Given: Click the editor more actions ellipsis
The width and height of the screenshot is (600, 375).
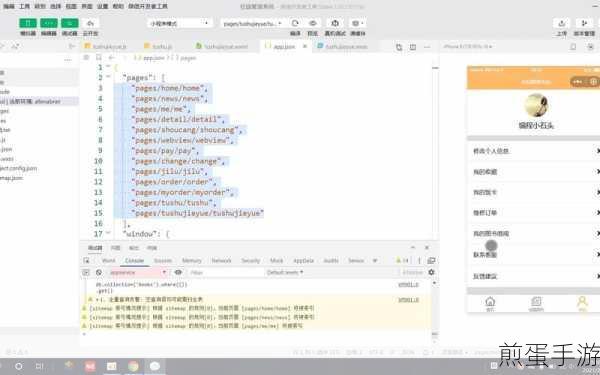Looking at the screenshot, I should [427, 47].
